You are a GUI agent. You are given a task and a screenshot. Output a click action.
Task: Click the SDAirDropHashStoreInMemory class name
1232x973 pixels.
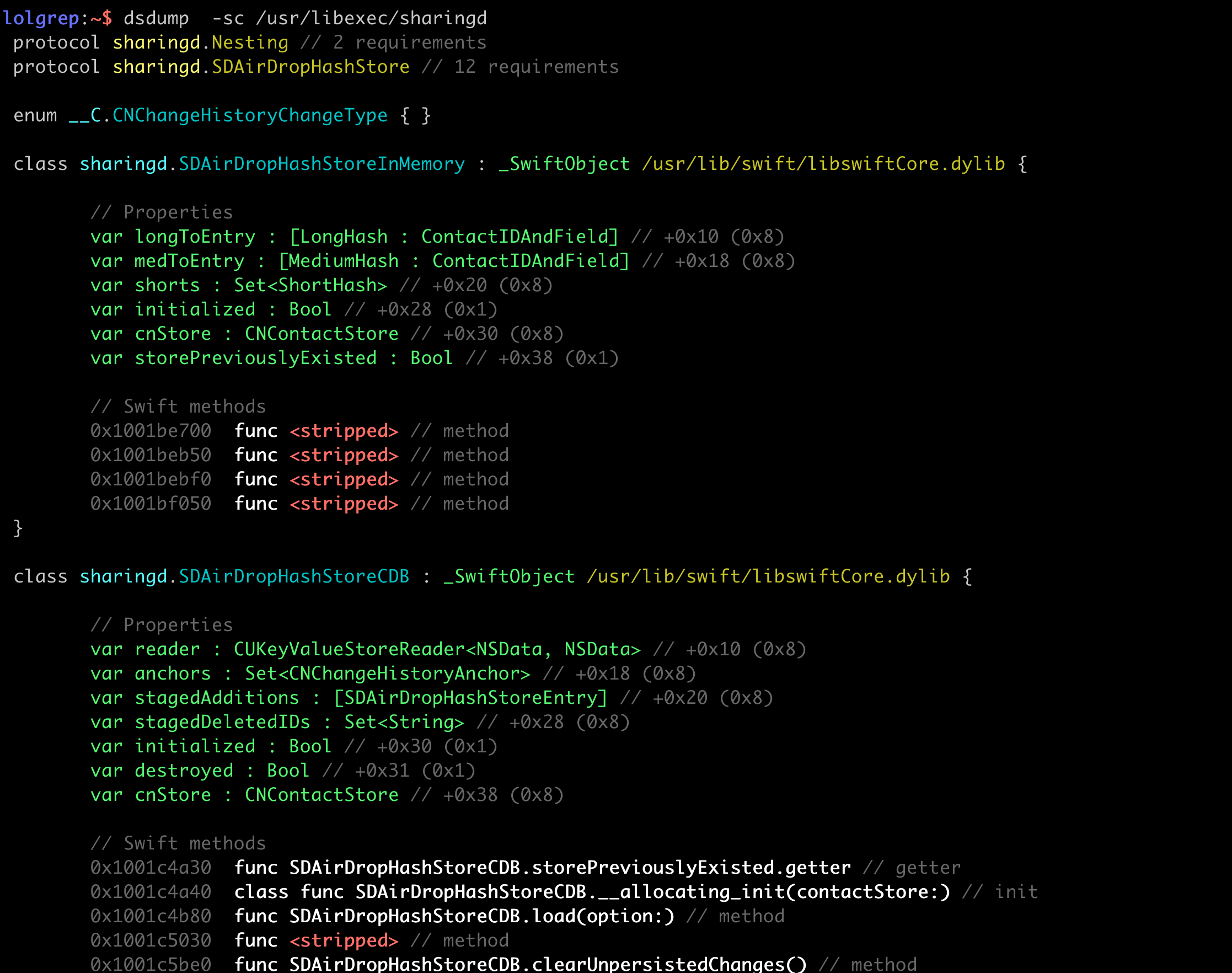(322, 164)
